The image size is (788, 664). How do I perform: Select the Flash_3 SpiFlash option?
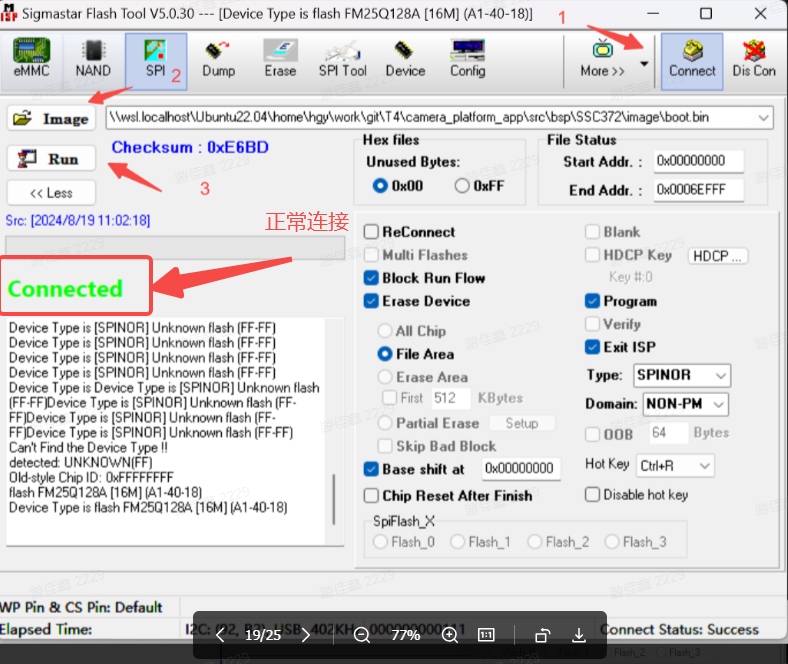coord(612,542)
